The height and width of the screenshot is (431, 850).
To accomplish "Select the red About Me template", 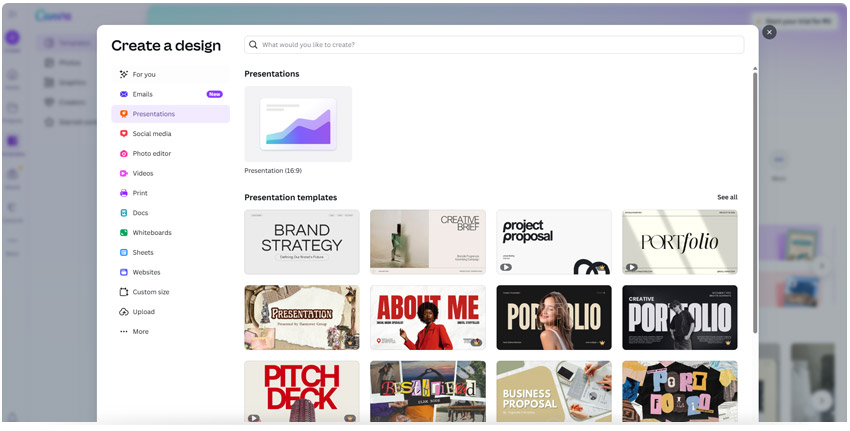I will (428, 318).
